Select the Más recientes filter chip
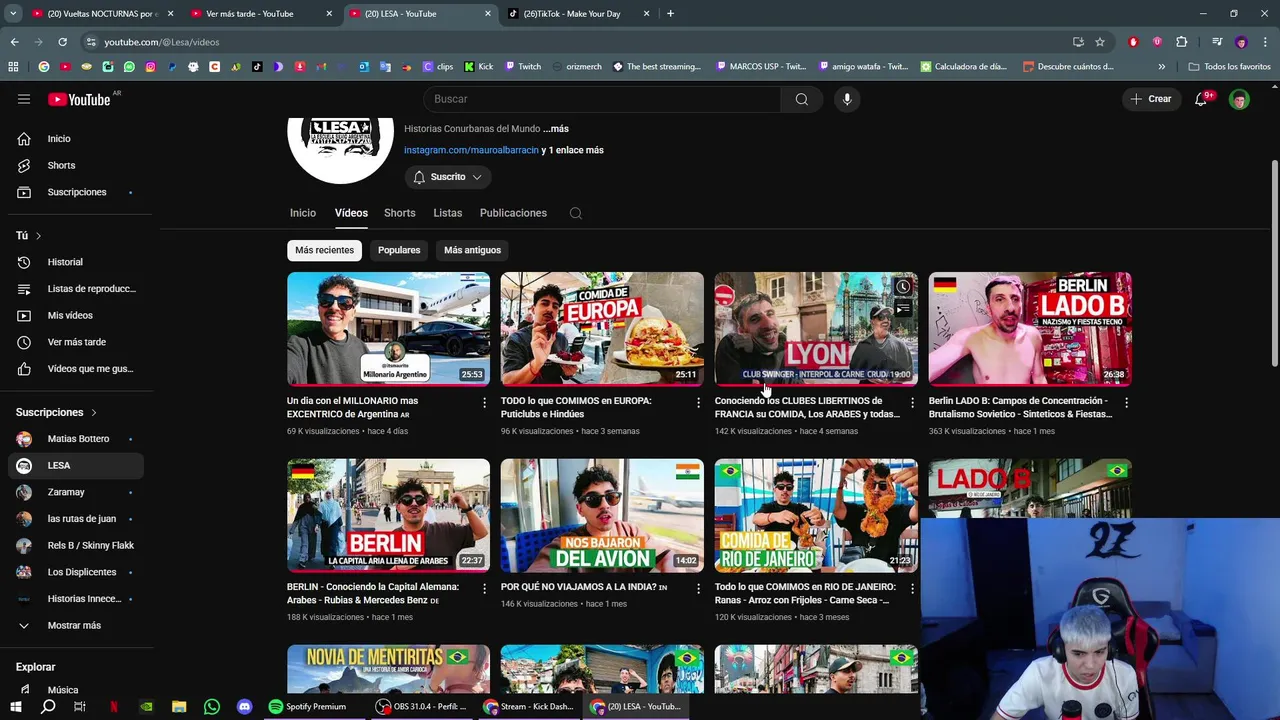 point(324,250)
